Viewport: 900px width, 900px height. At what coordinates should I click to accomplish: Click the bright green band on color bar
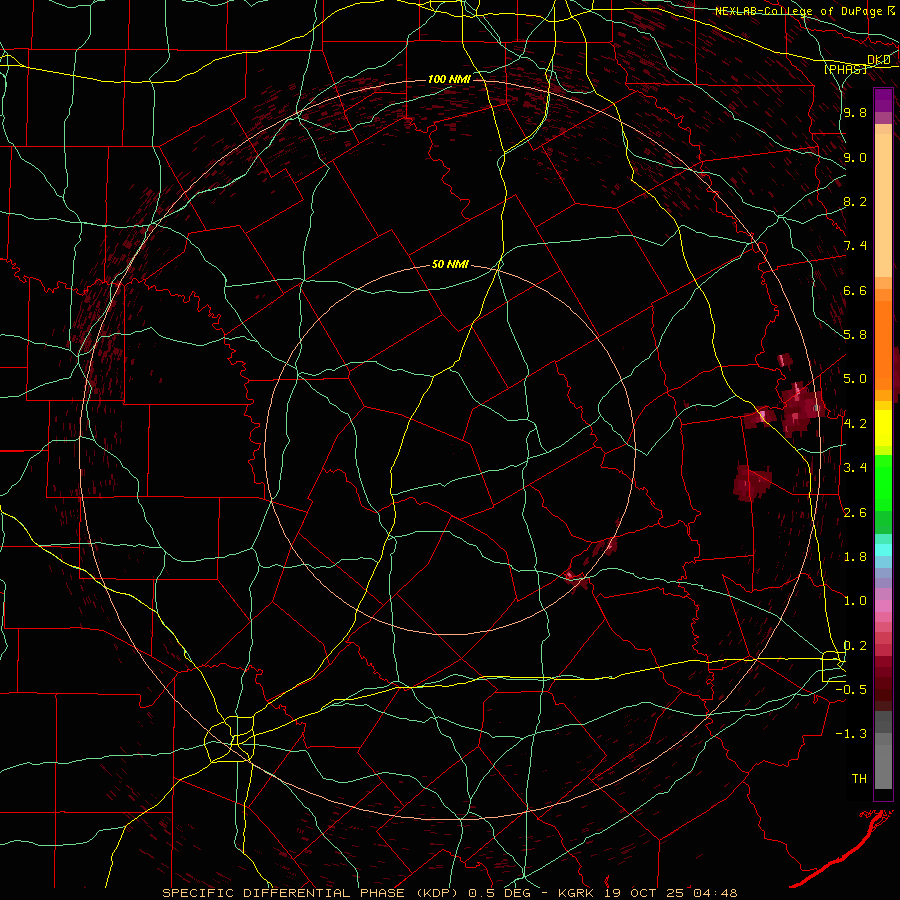[x=883, y=483]
